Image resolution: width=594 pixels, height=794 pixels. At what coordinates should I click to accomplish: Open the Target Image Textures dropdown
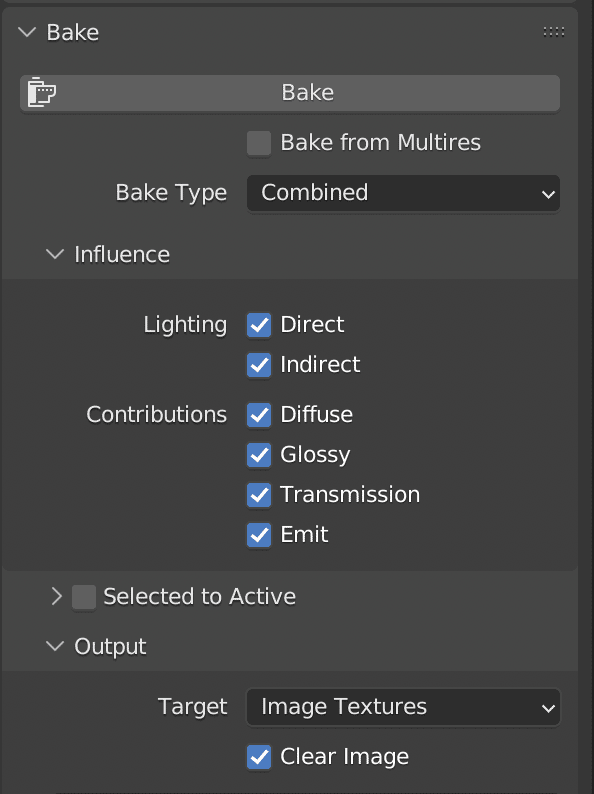(x=403, y=707)
